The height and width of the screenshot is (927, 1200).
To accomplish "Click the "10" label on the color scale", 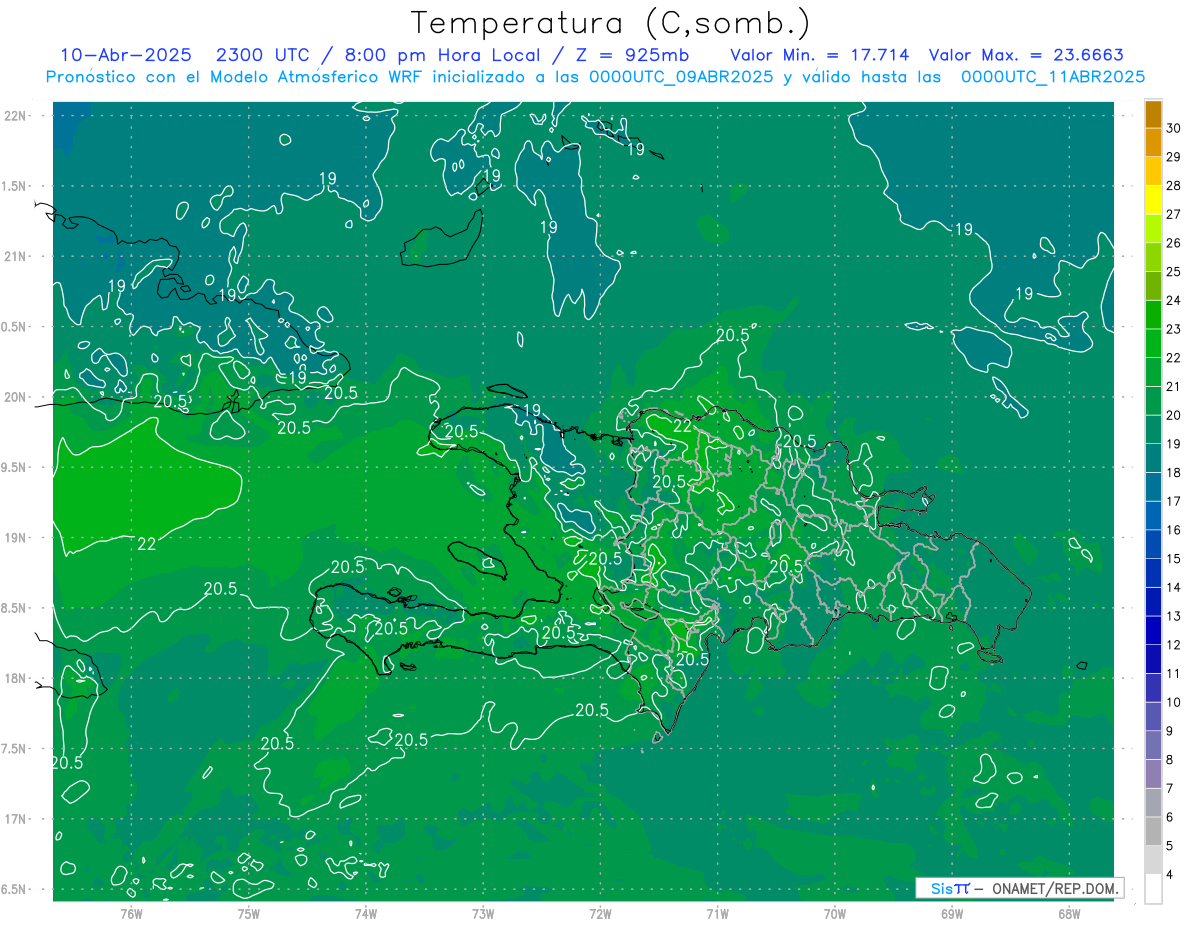I will (1174, 702).
